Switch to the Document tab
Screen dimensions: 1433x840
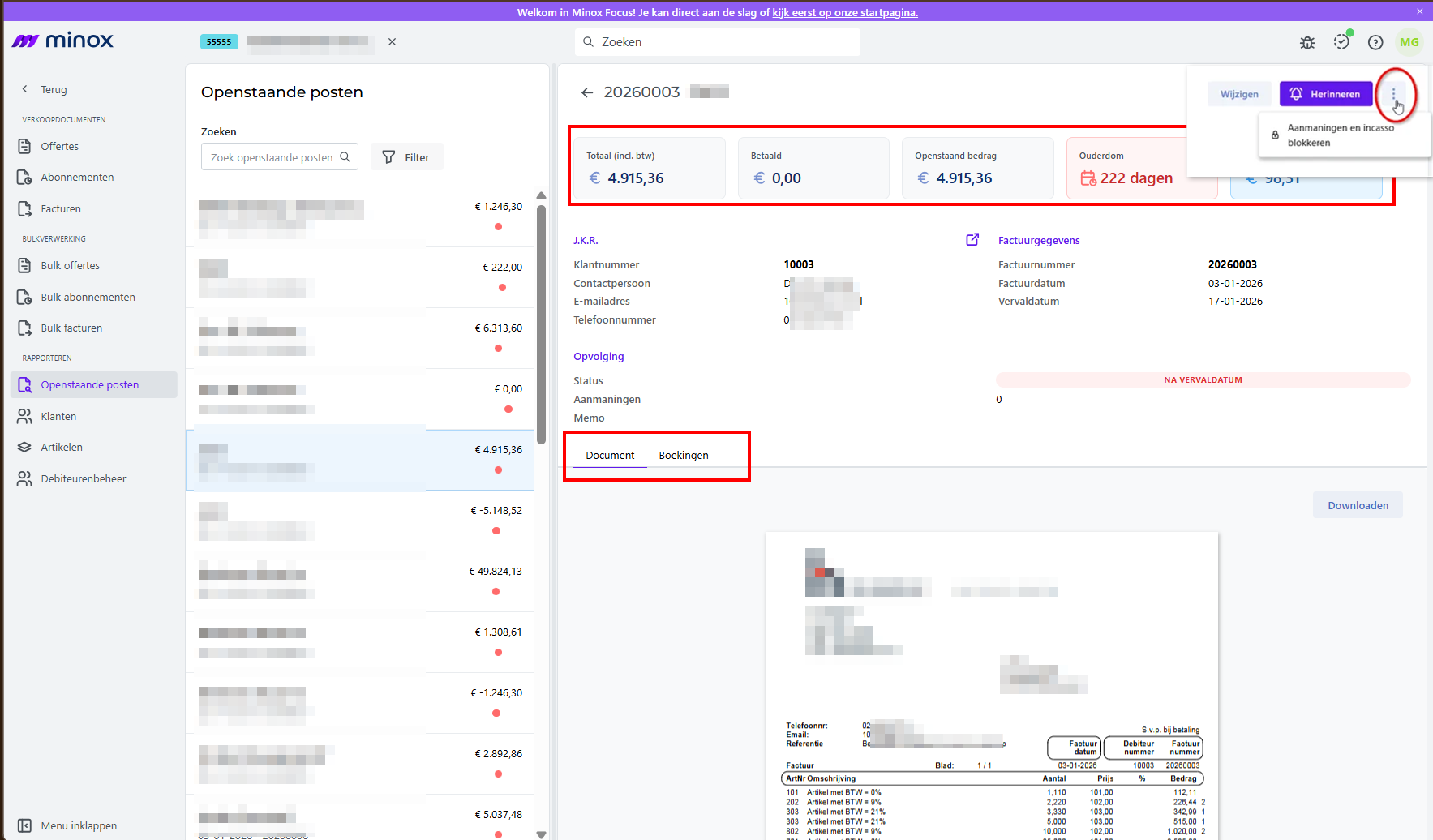tap(610, 456)
